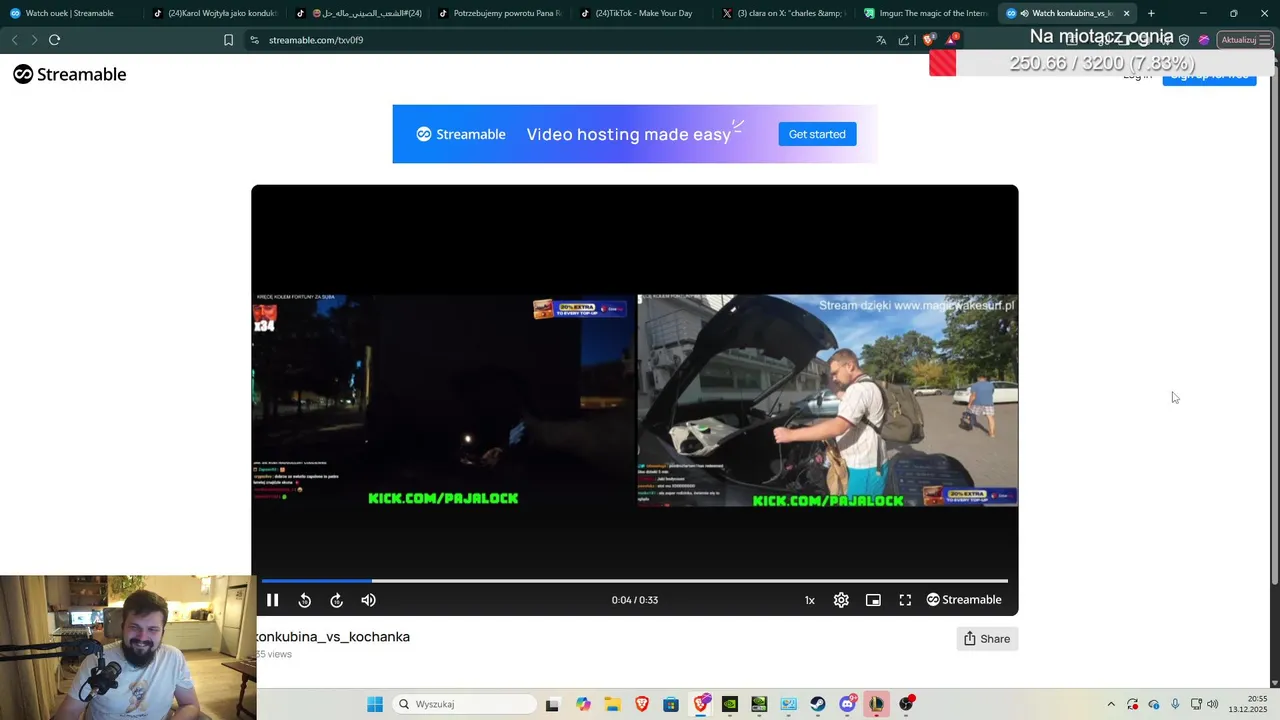Enter fullscreen with the player icon
The height and width of the screenshot is (720, 1280).
point(905,600)
